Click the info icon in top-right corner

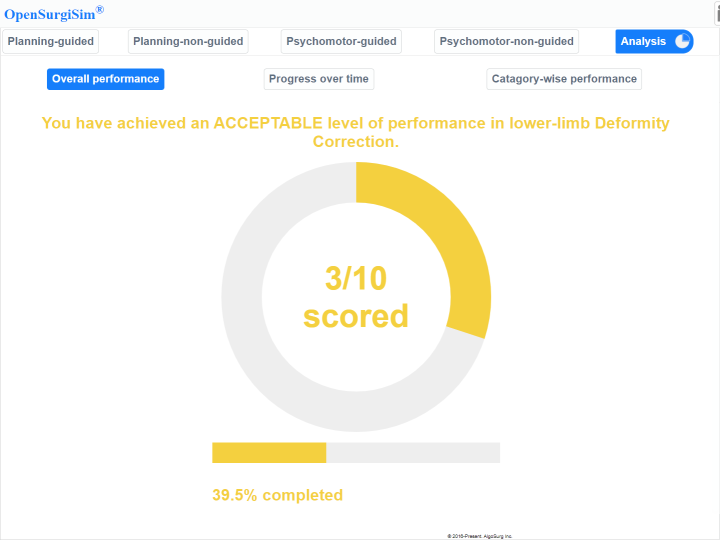click(716, 12)
